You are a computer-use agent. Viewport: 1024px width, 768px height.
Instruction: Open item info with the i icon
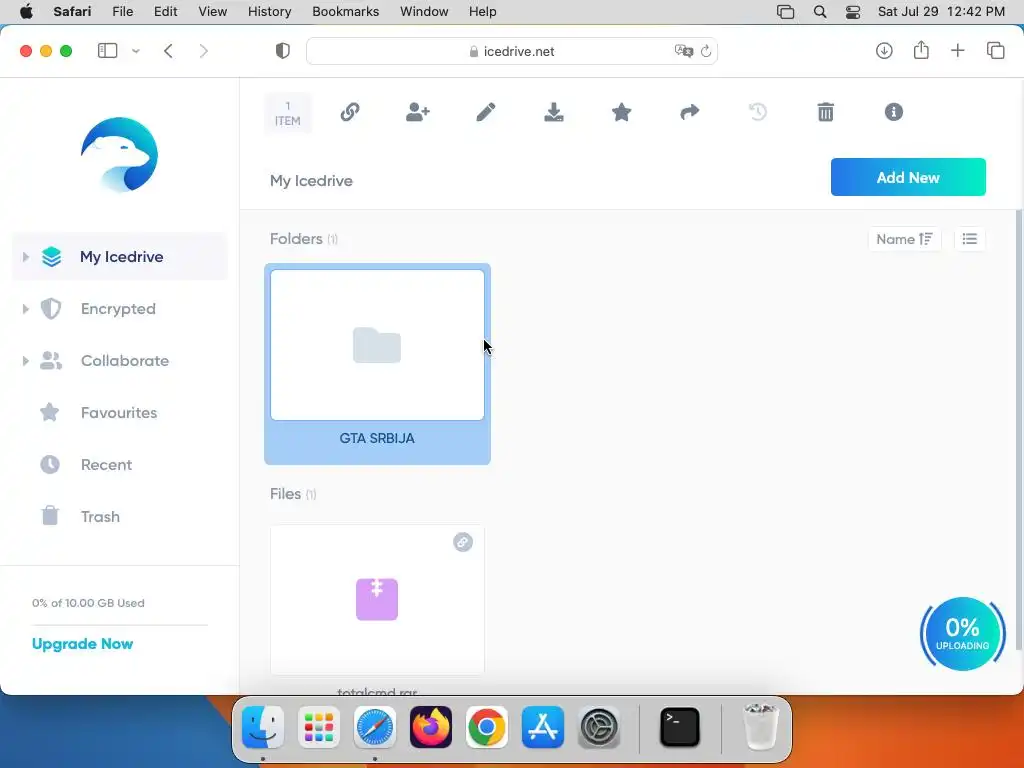click(x=893, y=112)
